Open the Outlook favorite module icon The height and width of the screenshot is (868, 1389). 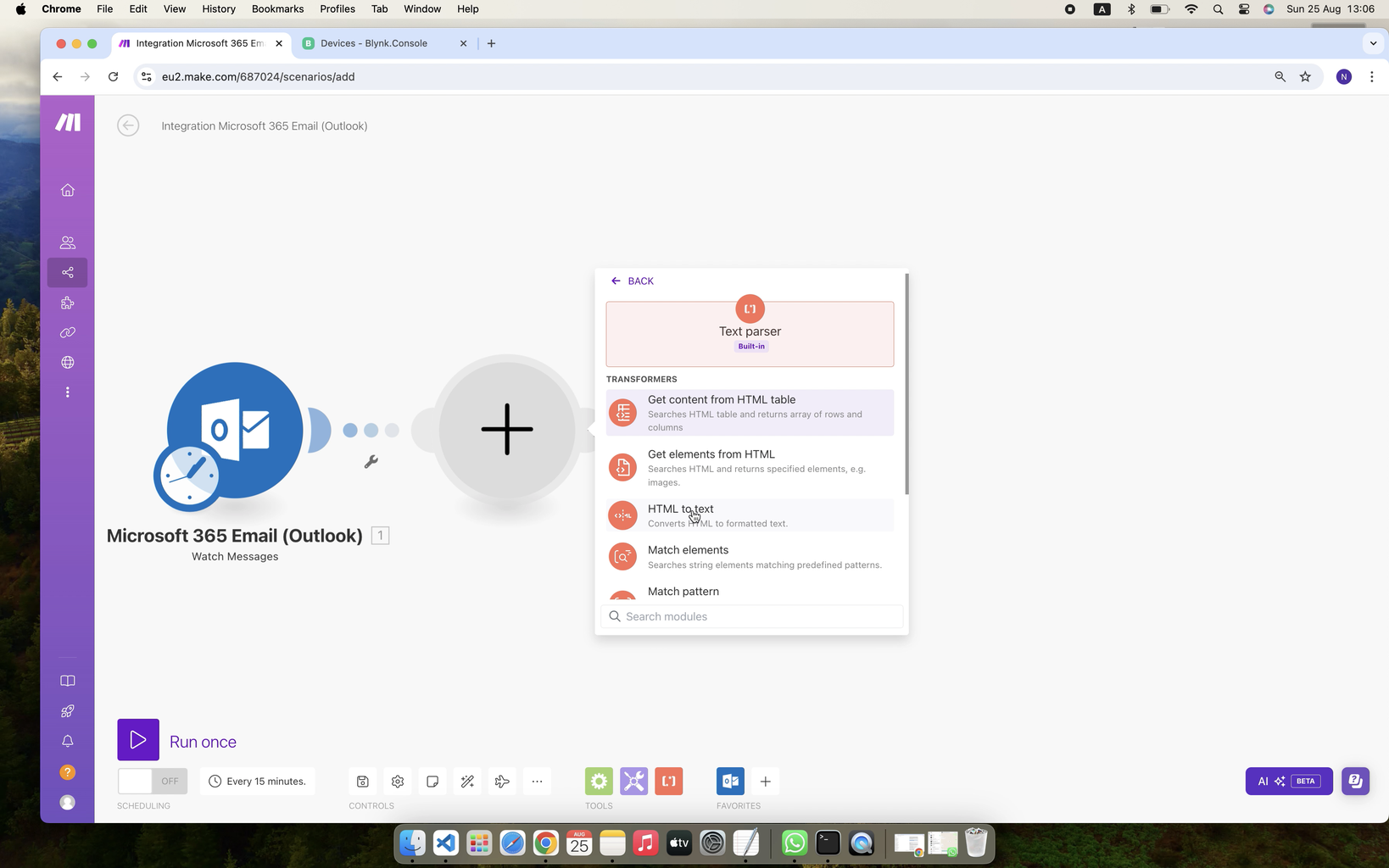pyautogui.click(x=730, y=782)
